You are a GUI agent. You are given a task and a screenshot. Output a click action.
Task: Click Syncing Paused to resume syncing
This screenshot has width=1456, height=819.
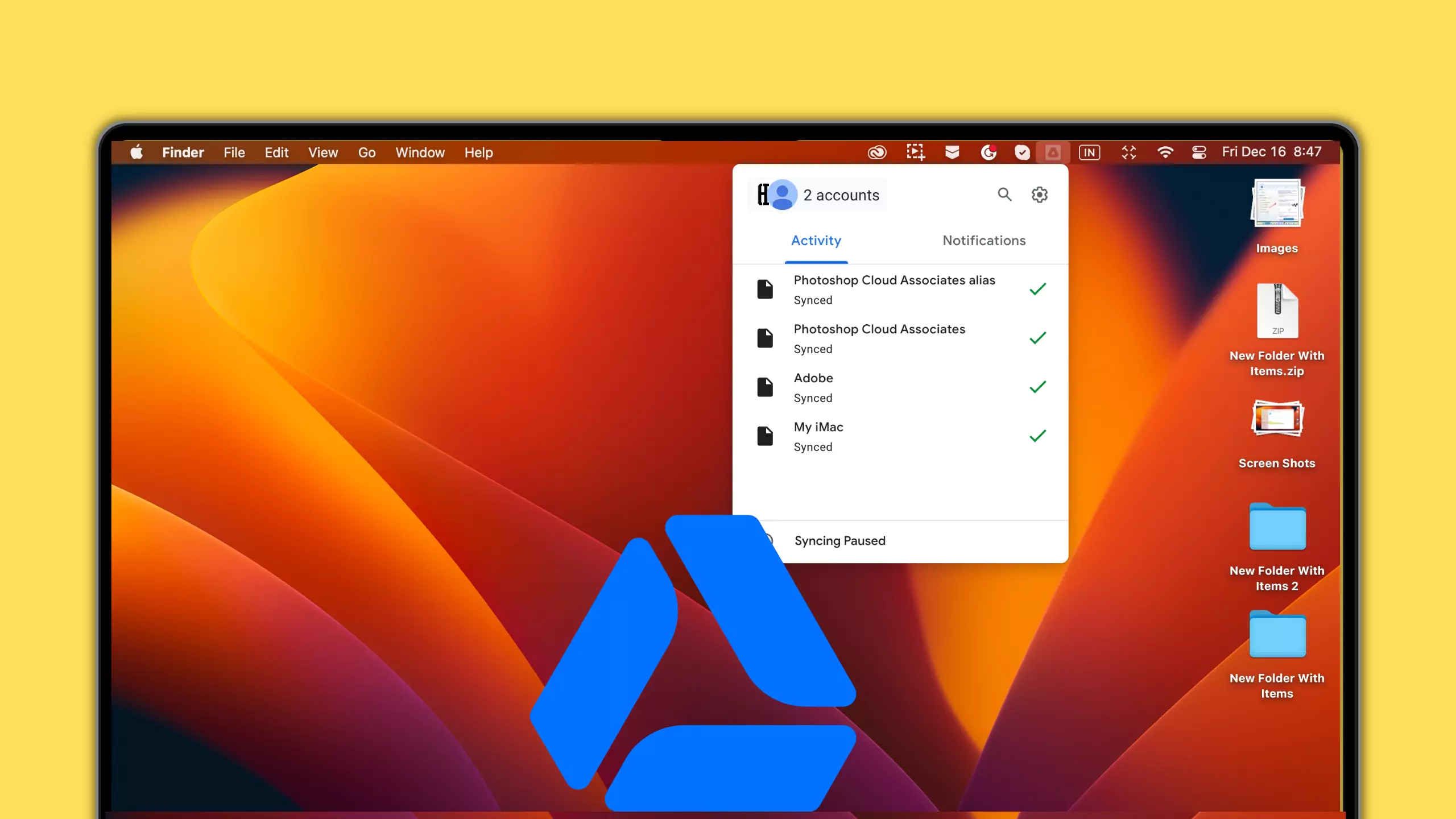click(839, 540)
